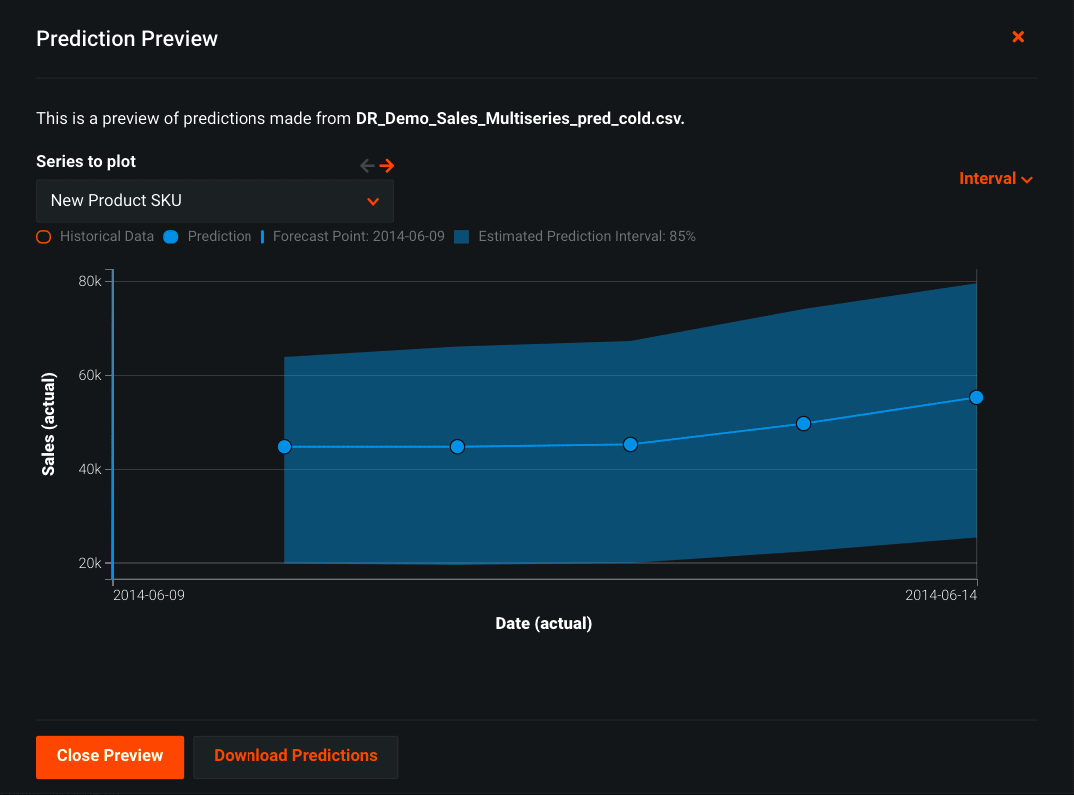Expand the Interval dropdown menu

(995, 179)
